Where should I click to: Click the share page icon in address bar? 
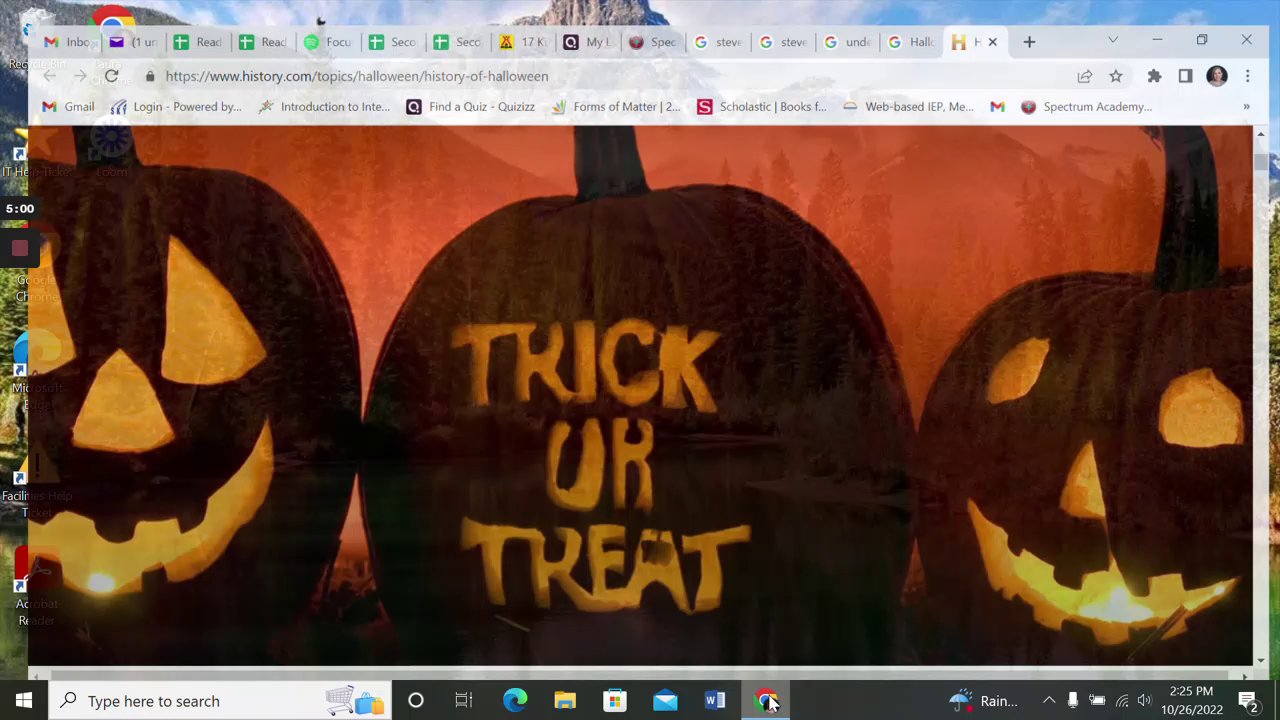(1084, 76)
